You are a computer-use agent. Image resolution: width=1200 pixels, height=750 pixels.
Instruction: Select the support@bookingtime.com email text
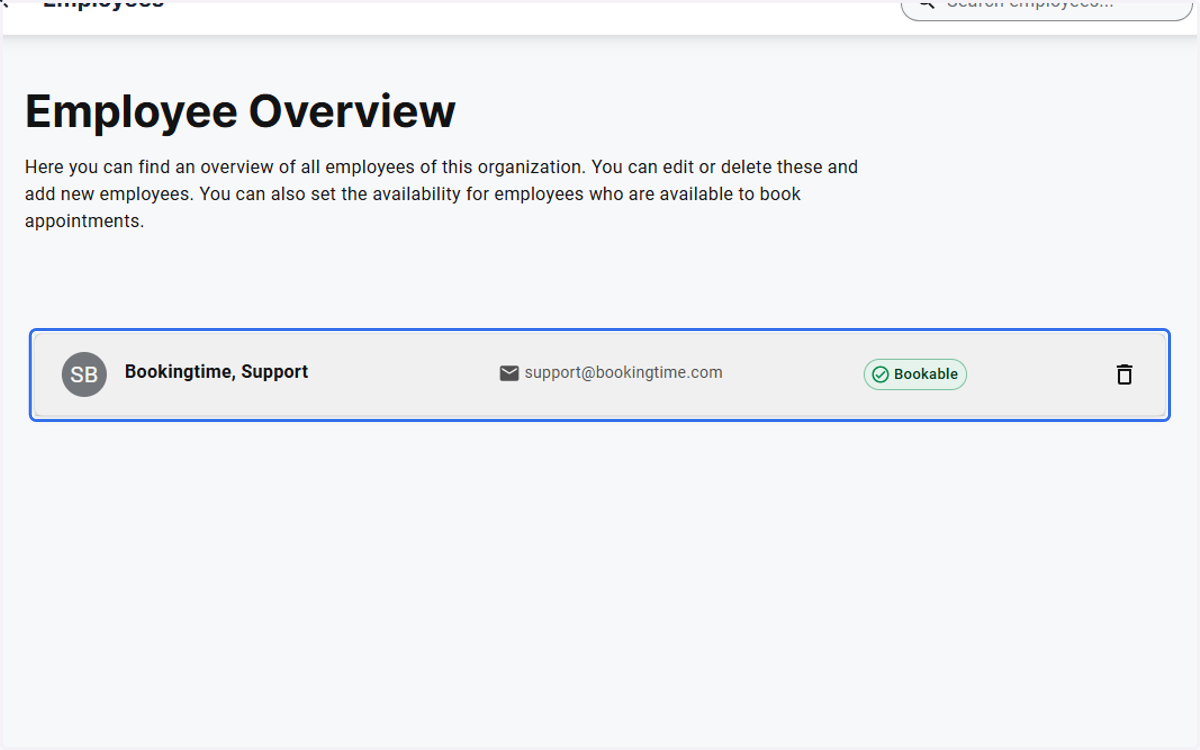coord(623,372)
